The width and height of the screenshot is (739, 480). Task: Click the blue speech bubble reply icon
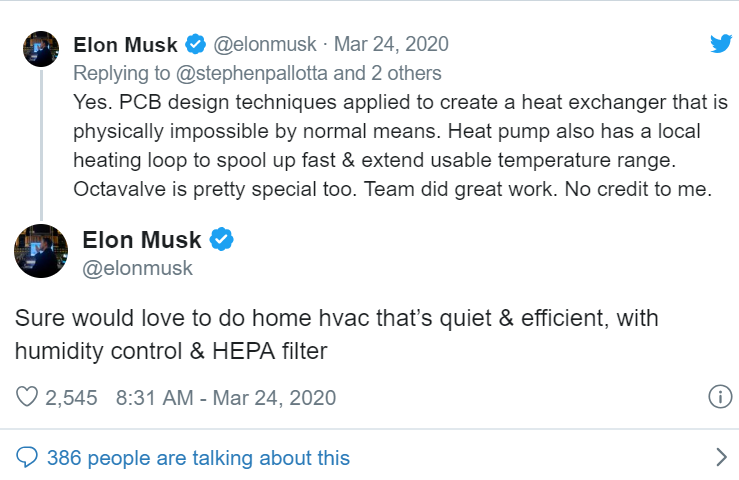click(27, 458)
